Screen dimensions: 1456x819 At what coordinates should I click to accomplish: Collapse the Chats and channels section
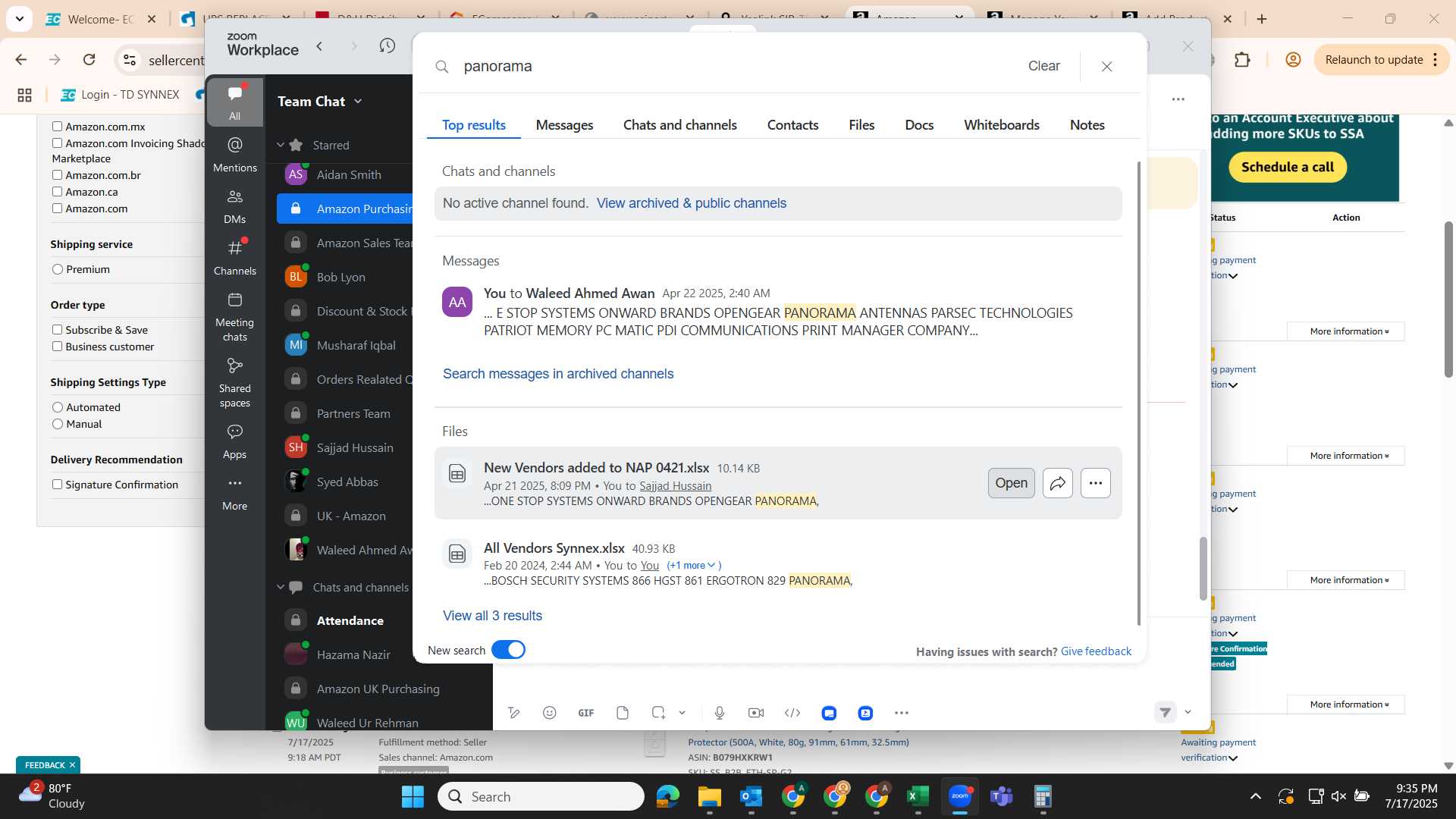tap(281, 587)
